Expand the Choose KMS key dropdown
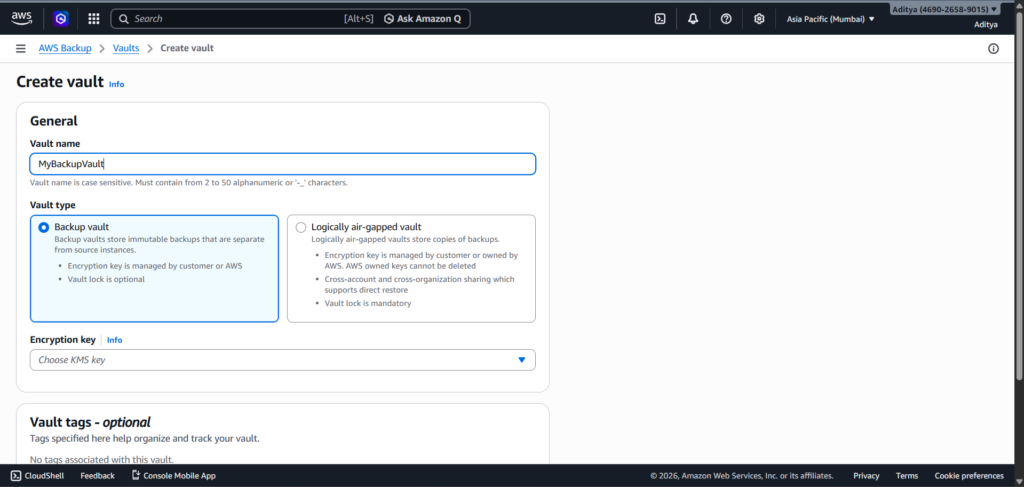This screenshot has height=487, width=1024. point(282,360)
